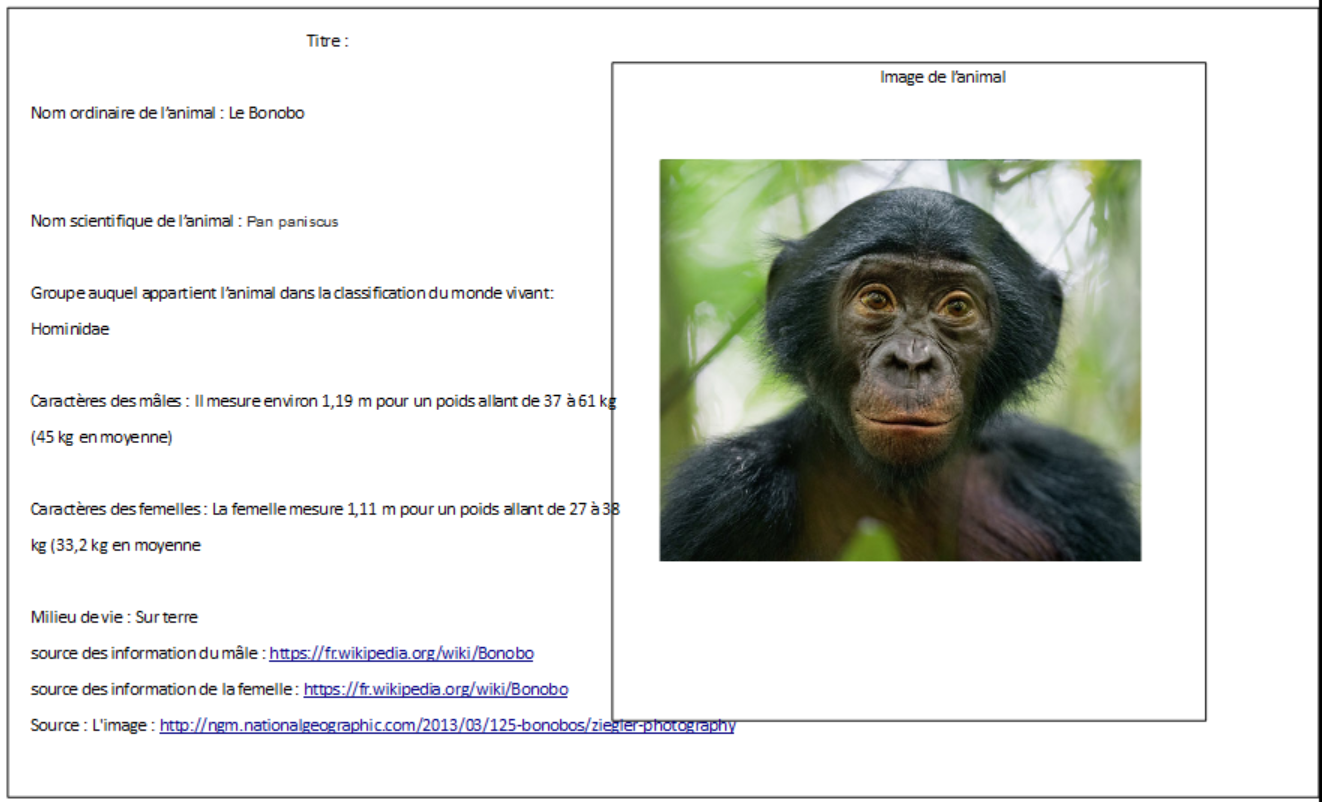
Task: Click the 'Caractères des mâles' line
Action: click(x=110, y=401)
